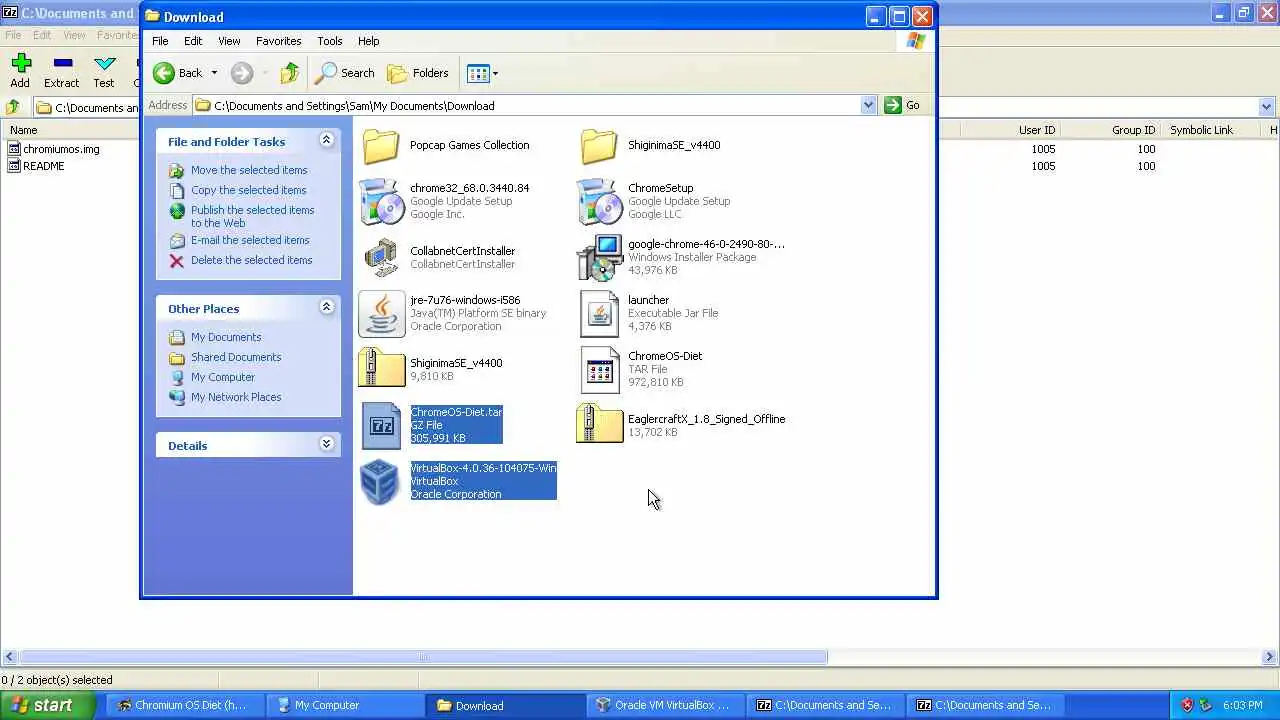Image resolution: width=1280 pixels, height=720 pixels.
Task: Open the File menu in Download window
Action: [160, 41]
